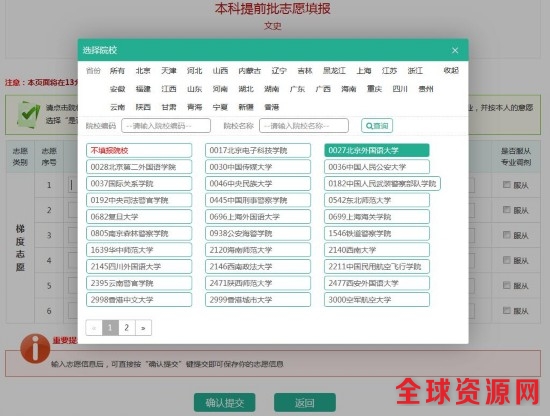Choose 0192中央司法警官学院
550x416 pixels.
coord(139,200)
